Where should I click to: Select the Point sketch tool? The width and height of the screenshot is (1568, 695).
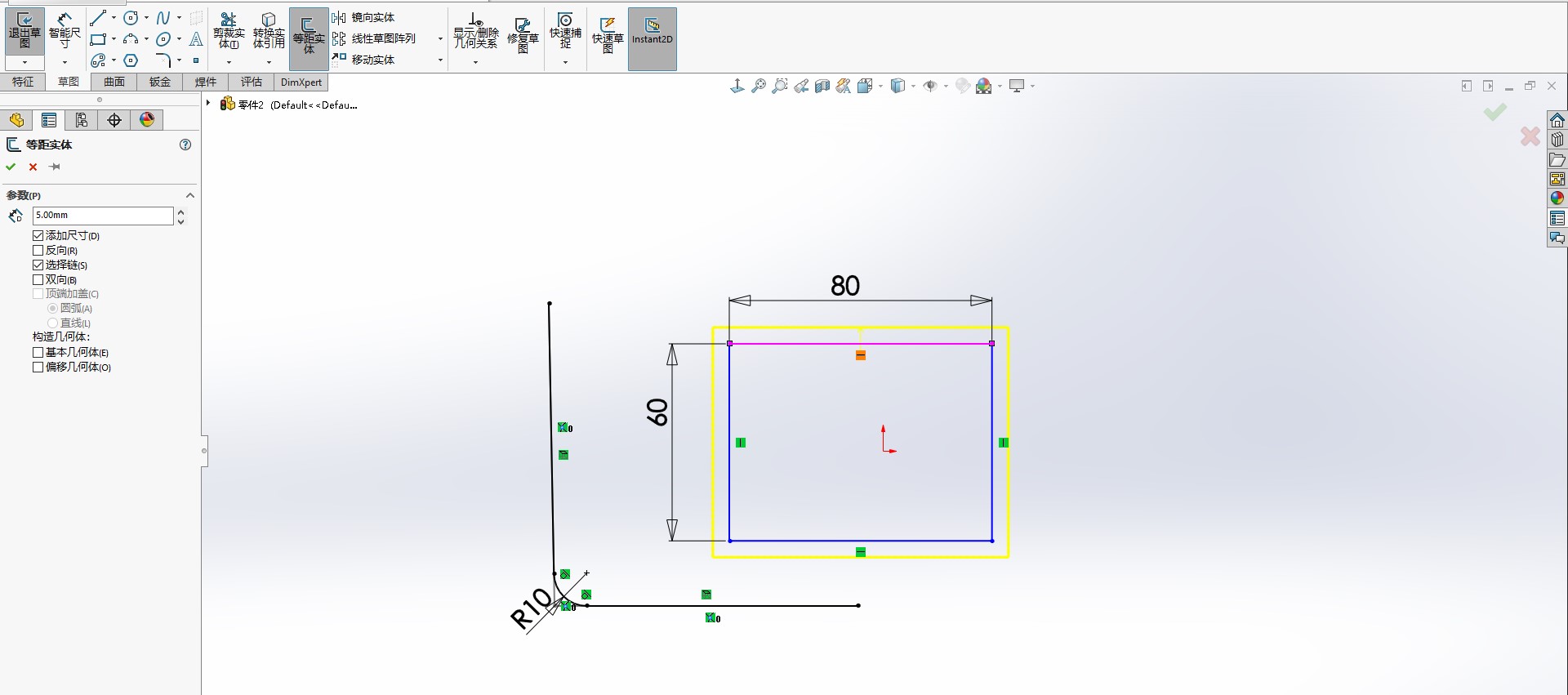click(196, 60)
